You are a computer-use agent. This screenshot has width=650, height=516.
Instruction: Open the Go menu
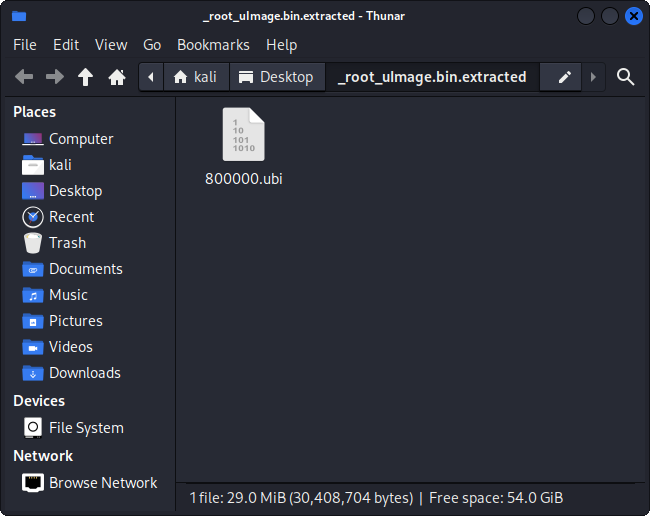(x=152, y=45)
